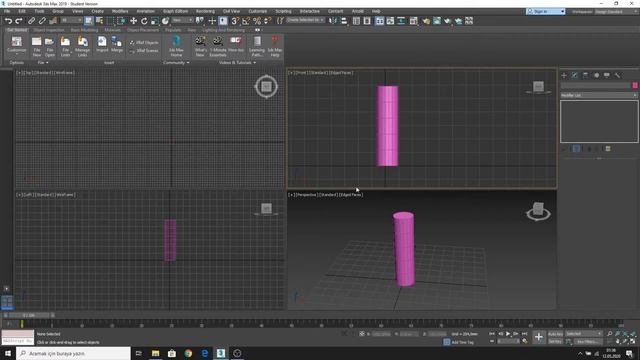Toggle the Percent Snap button
This screenshot has width=640, height=360.
pos(257,20)
